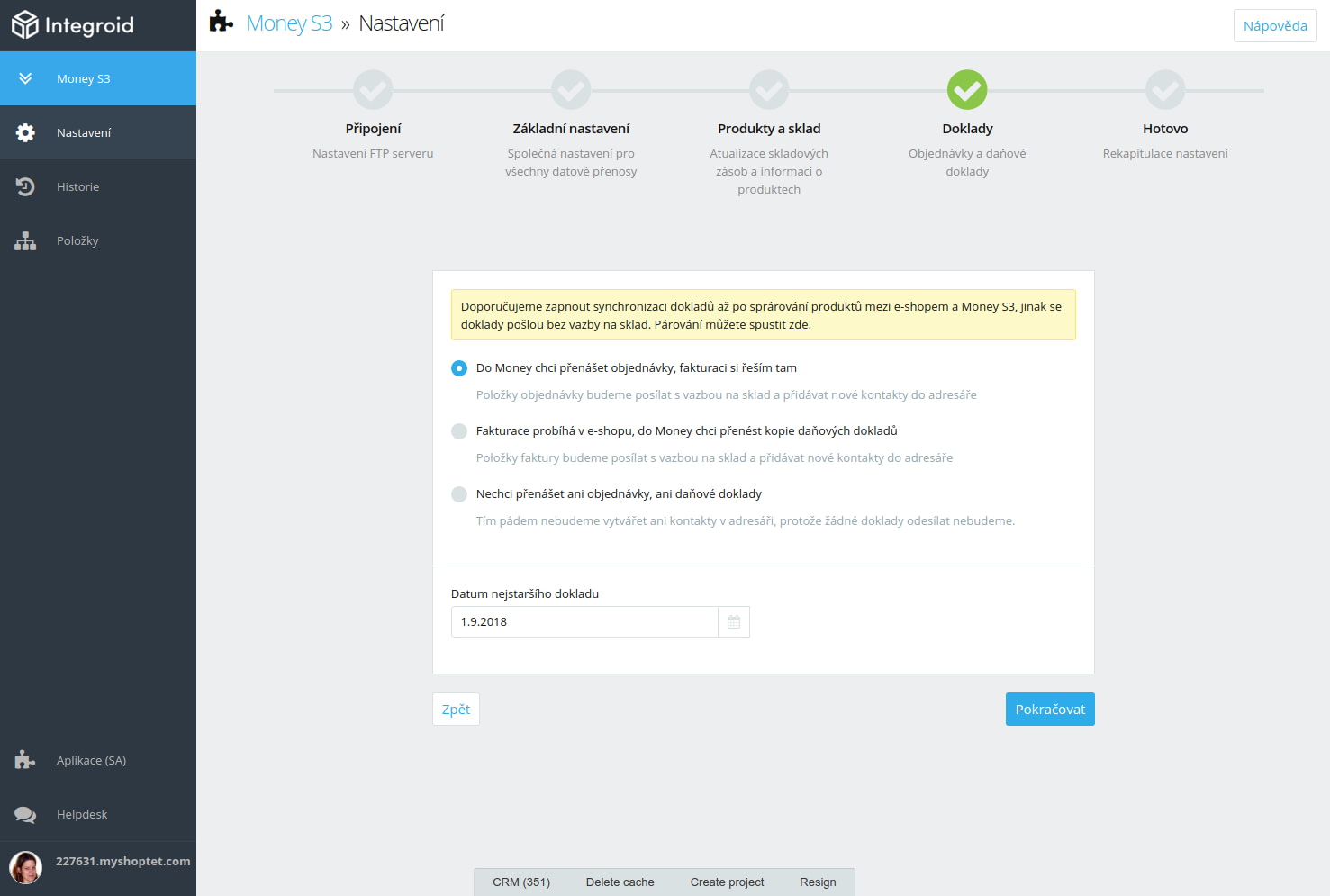The image size is (1330, 896).
Task: Click the Připojení step title
Action: pyautogui.click(x=373, y=129)
